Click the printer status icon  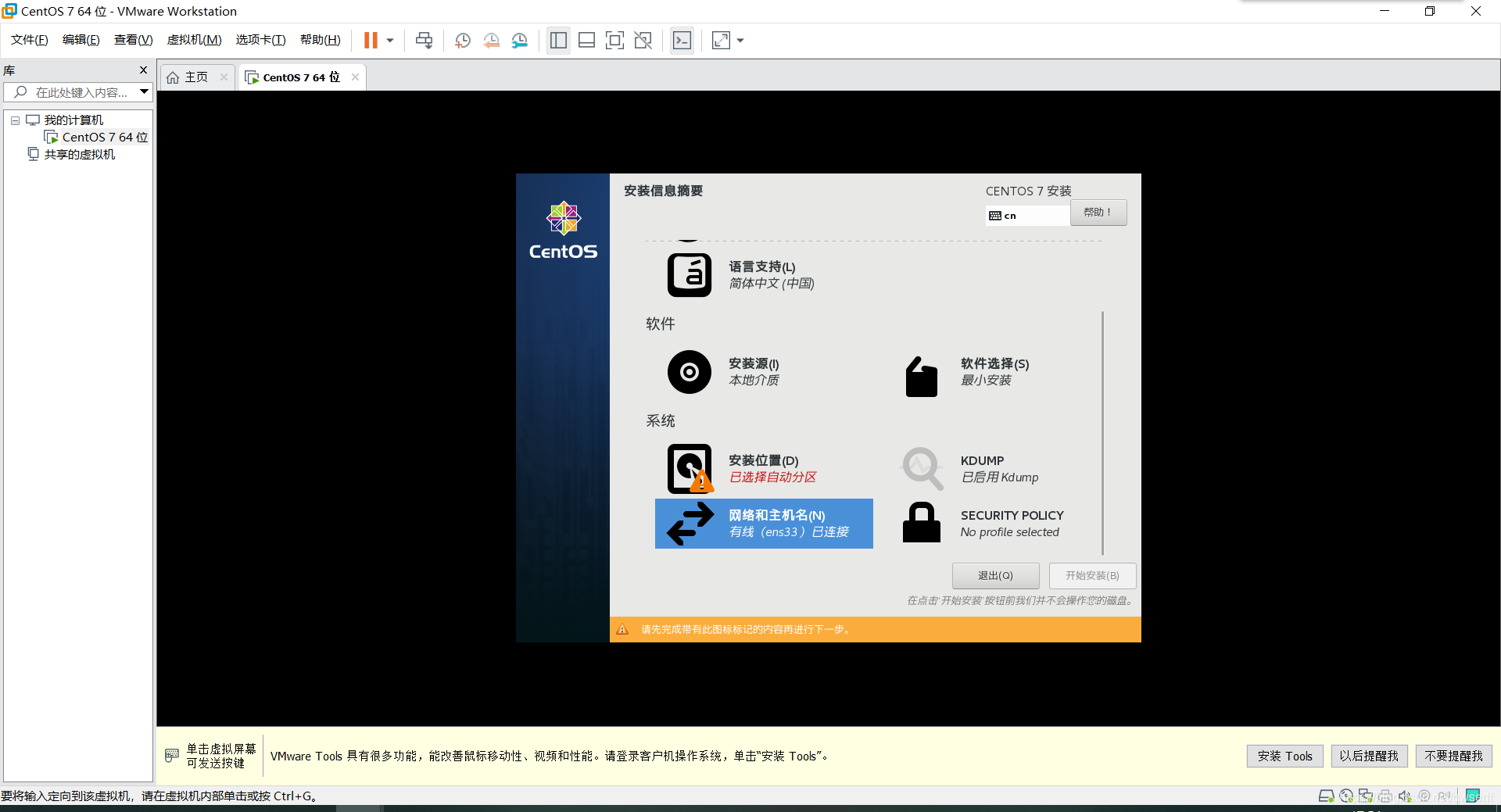tap(1385, 796)
